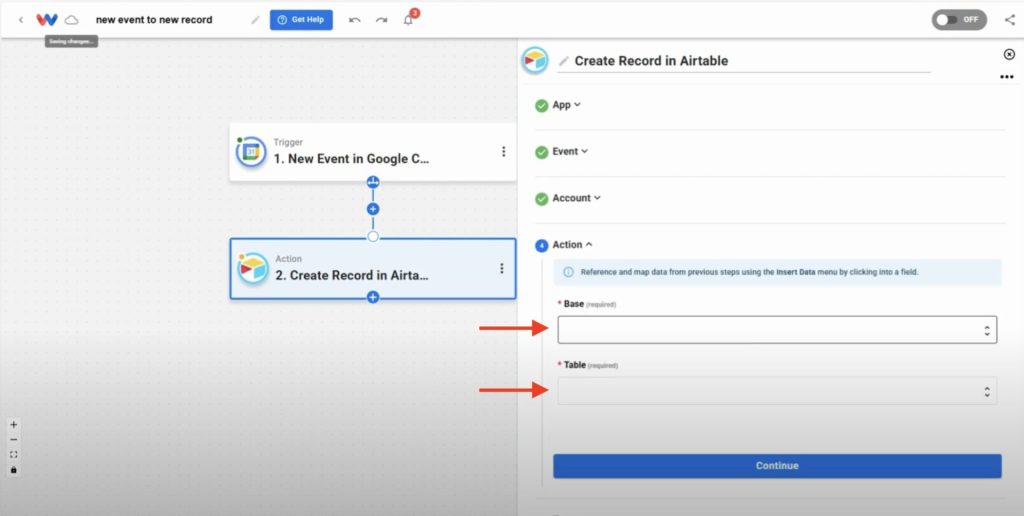Toggle the workflow ON/OFF switch
The image size is (1024, 516).
coord(959,20)
